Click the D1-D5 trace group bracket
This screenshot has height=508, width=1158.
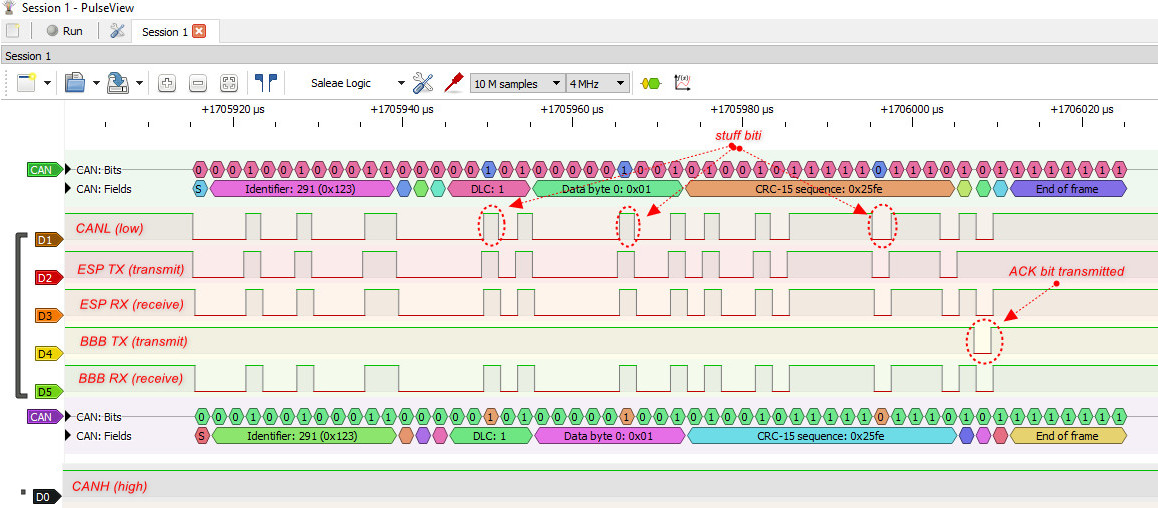[20, 315]
